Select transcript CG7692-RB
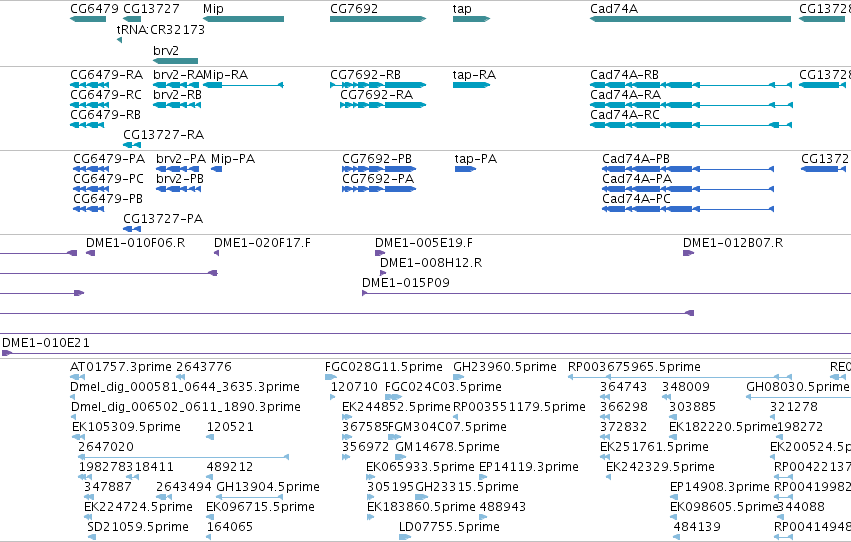The width and height of the screenshot is (851, 542). (x=365, y=75)
